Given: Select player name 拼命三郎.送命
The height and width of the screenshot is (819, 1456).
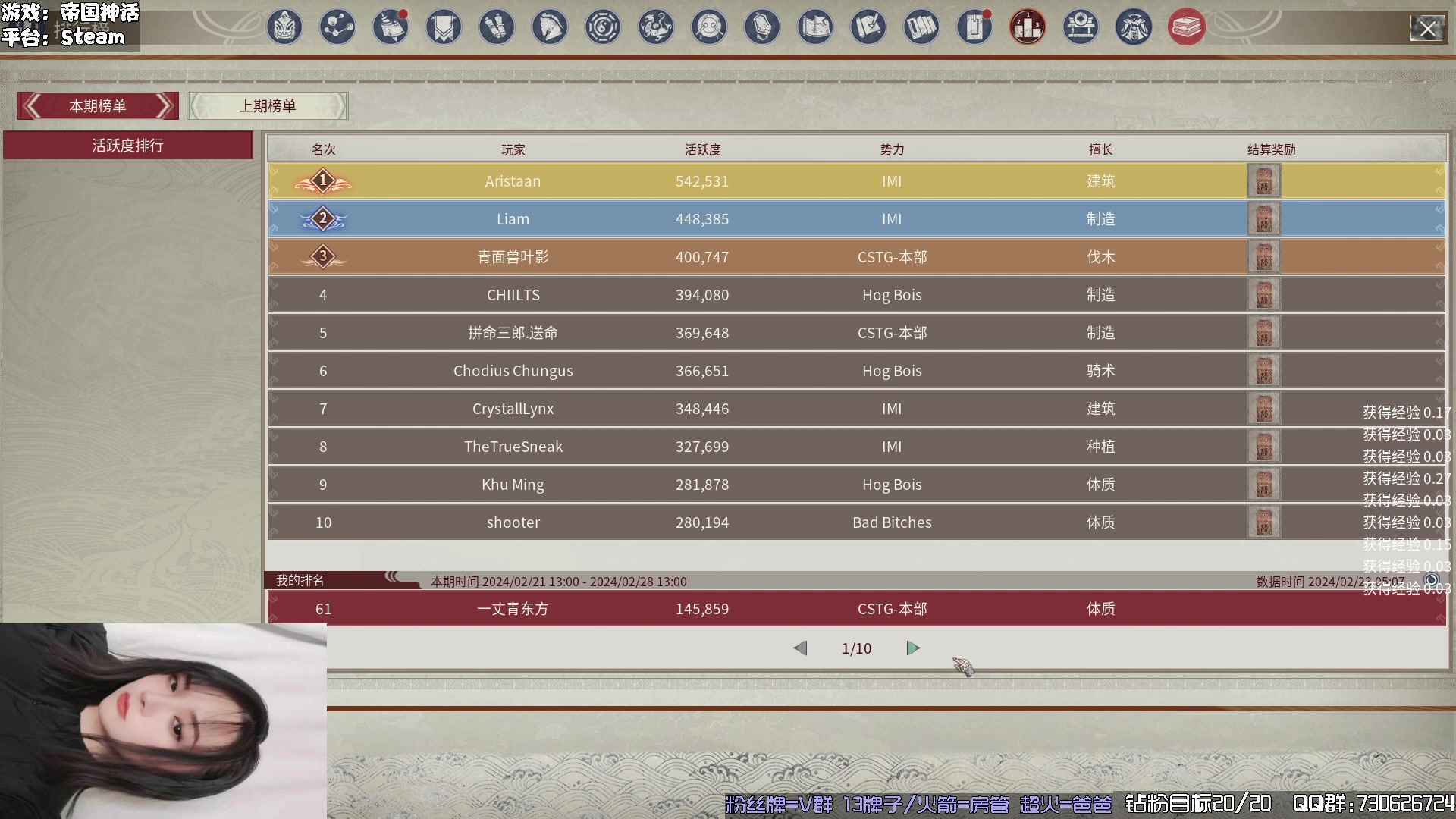Looking at the screenshot, I should tap(513, 333).
